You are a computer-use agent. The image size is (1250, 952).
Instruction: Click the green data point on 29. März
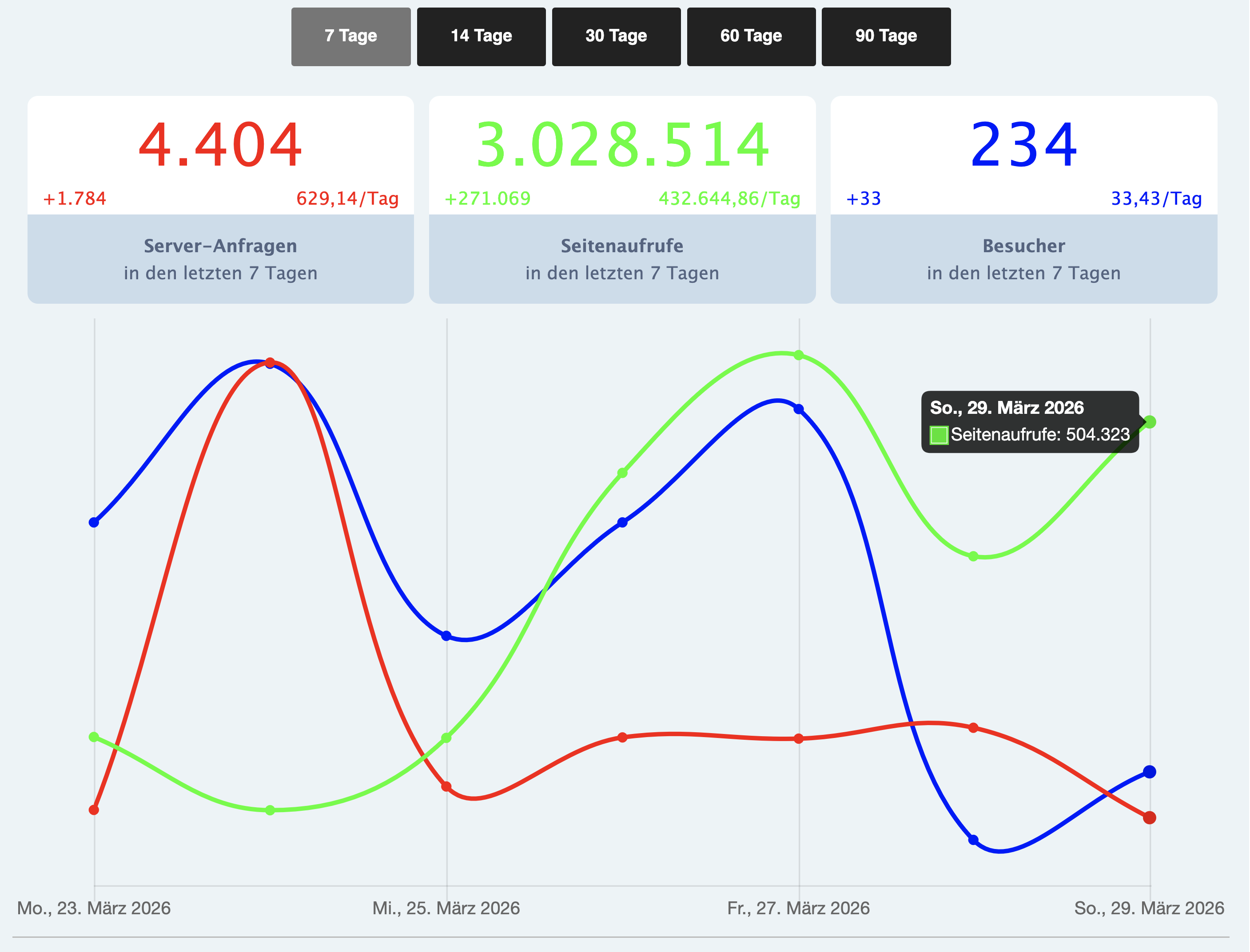[x=1149, y=421]
